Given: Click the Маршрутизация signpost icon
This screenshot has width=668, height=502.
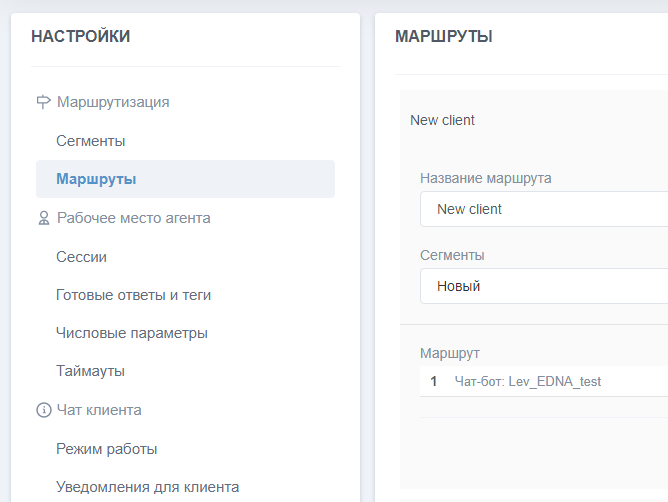Looking at the screenshot, I should (43, 102).
